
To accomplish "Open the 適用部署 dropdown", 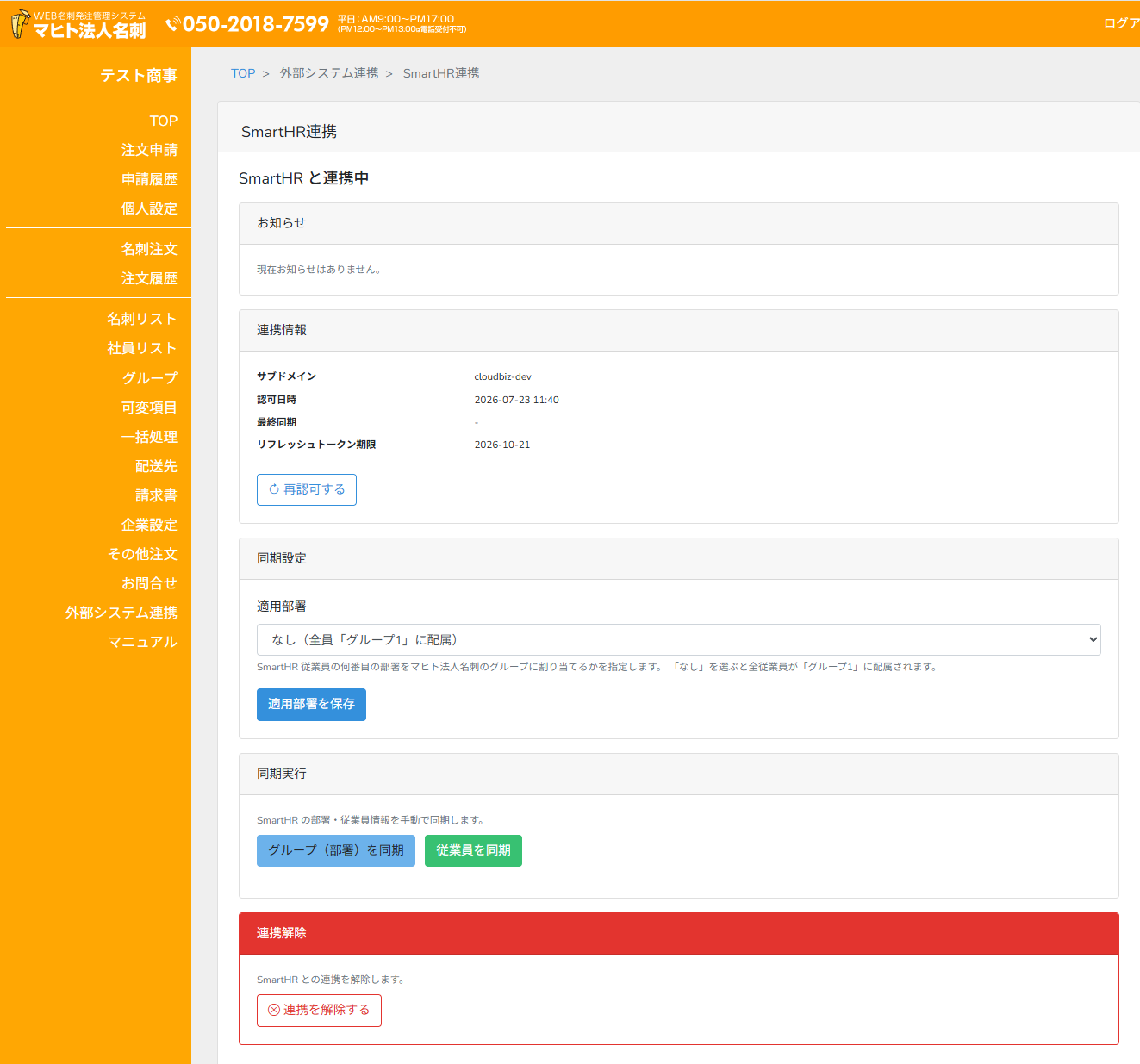I will [678, 639].
